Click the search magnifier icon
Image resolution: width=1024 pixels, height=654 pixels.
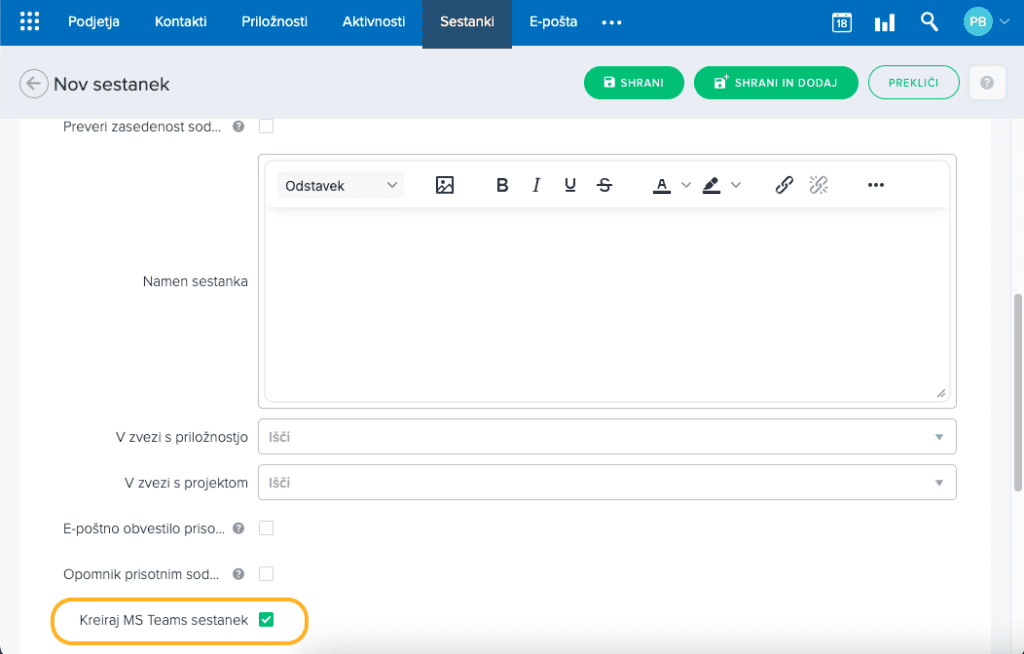929,21
